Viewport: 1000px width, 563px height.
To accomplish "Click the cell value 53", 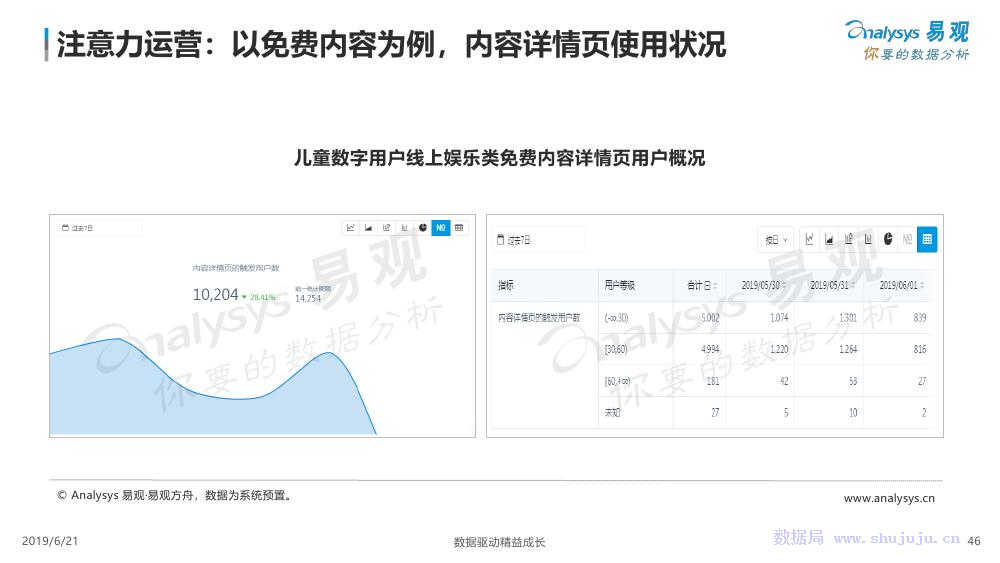I will pyautogui.click(x=853, y=381).
